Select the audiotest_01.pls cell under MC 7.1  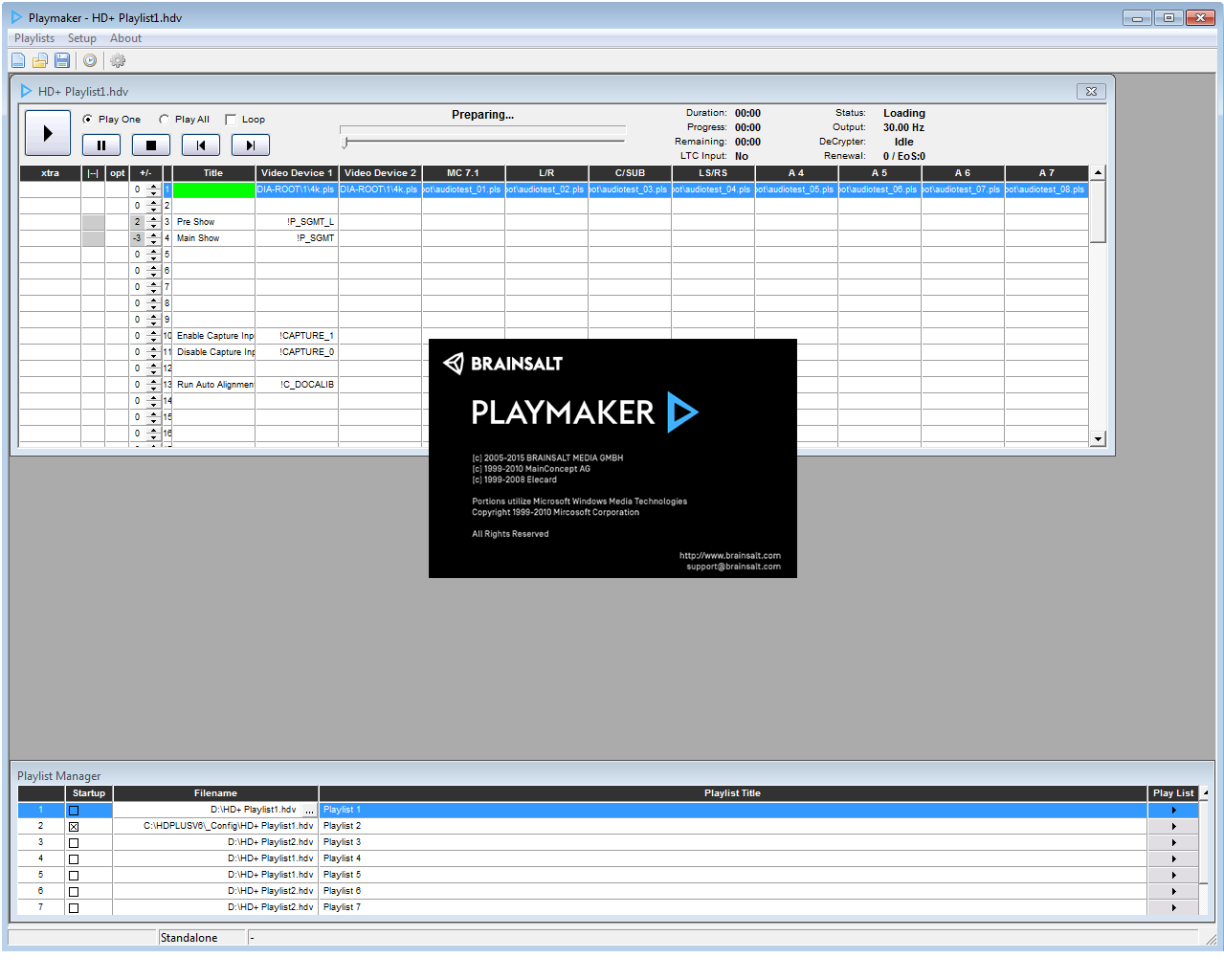[x=463, y=189]
